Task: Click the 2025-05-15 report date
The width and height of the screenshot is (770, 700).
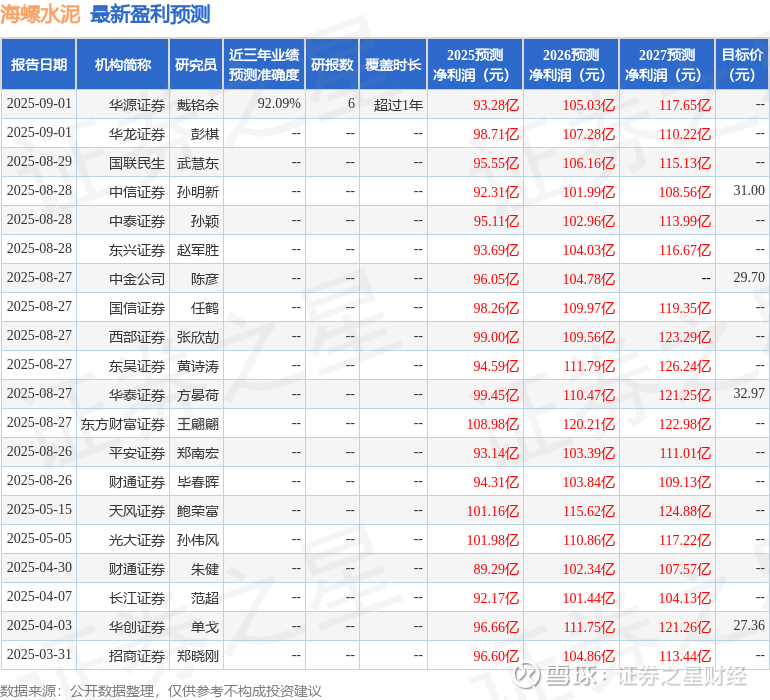Action: [39, 509]
